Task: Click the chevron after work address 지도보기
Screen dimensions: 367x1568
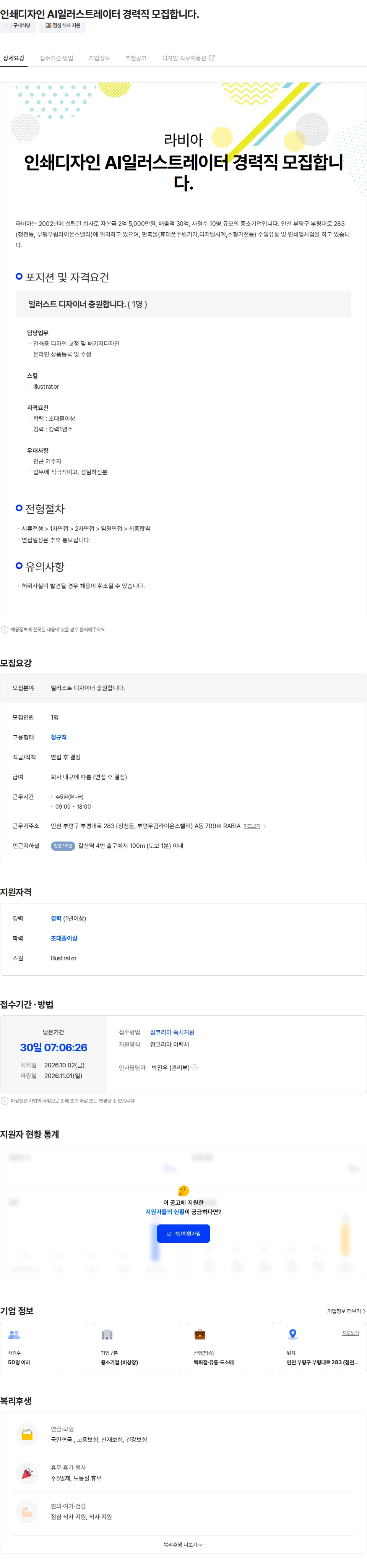Action: pyautogui.click(x=265, y=826)
